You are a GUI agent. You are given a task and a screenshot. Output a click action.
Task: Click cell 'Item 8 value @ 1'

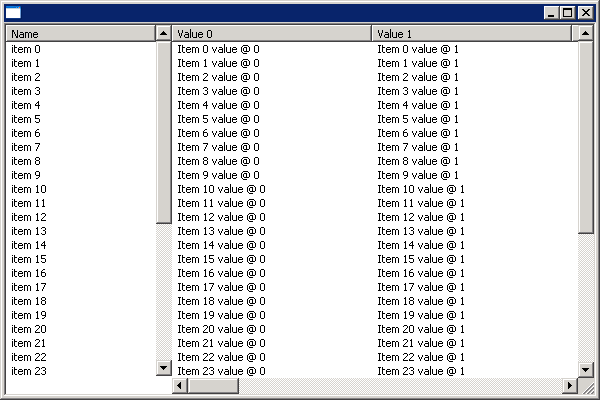point(418,161)
